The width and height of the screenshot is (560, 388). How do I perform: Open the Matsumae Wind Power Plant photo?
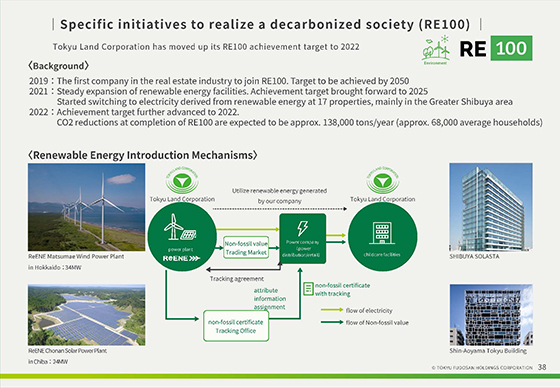click(x=86, y=207)
